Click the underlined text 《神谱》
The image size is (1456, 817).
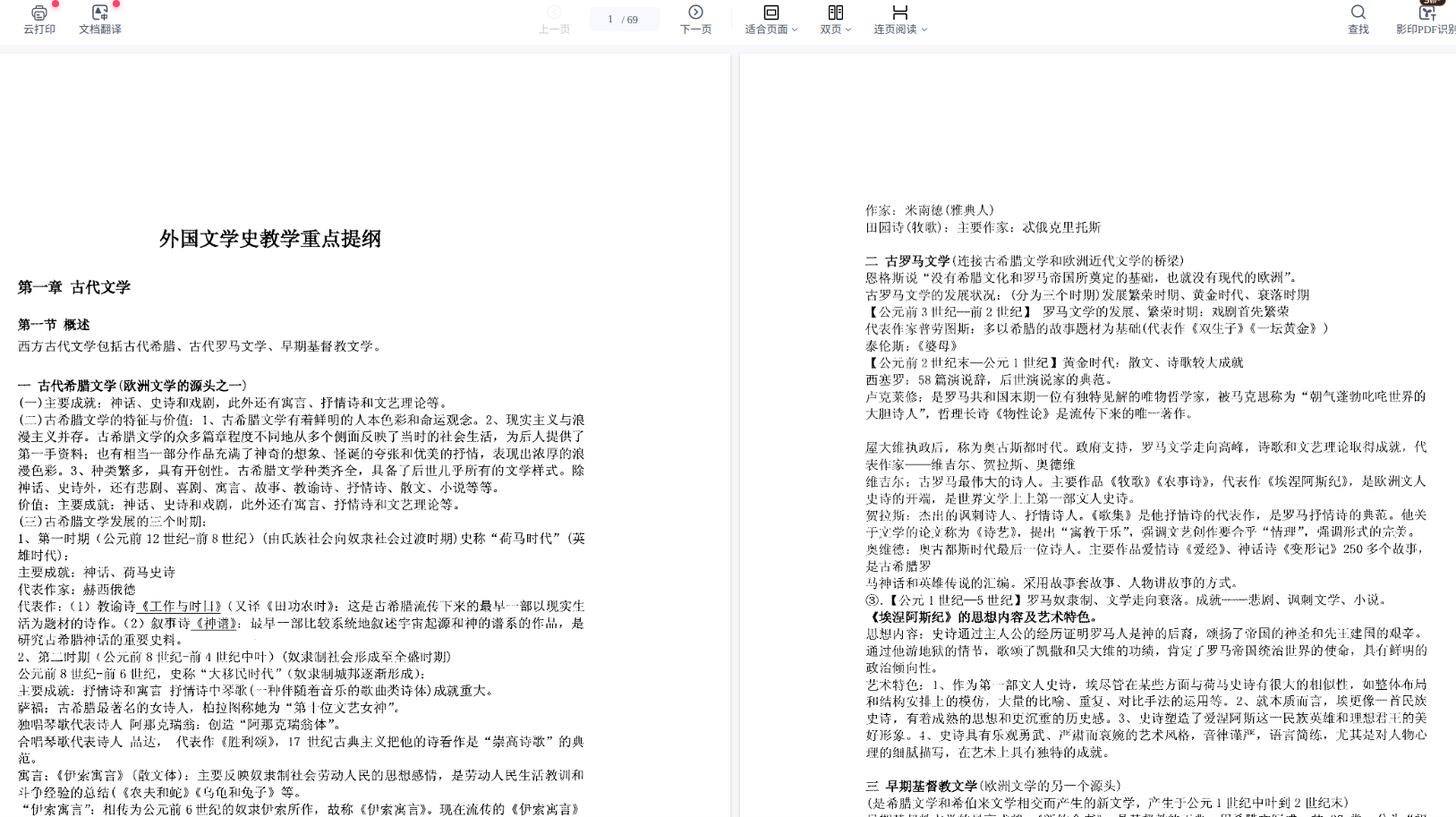(x=216, y=624)
